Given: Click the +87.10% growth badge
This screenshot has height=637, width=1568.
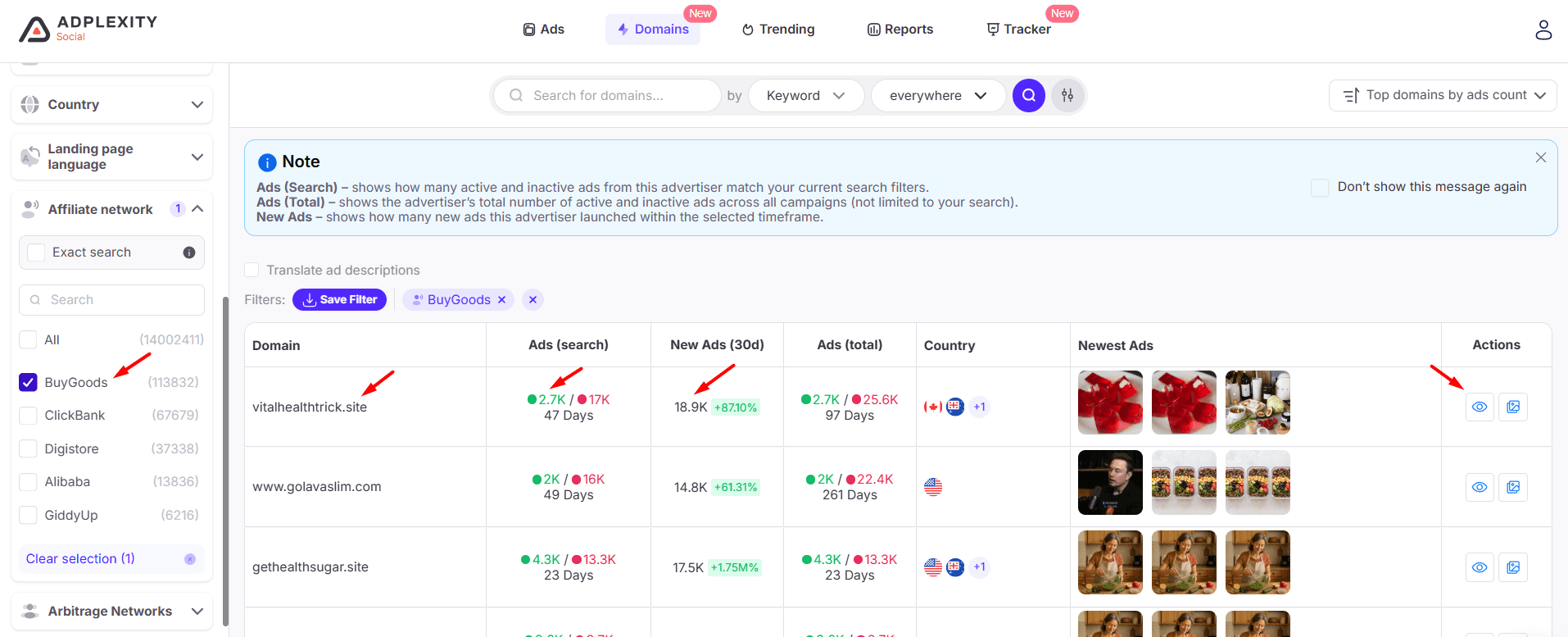Looking at the screenshot, I should pos(736,407).
